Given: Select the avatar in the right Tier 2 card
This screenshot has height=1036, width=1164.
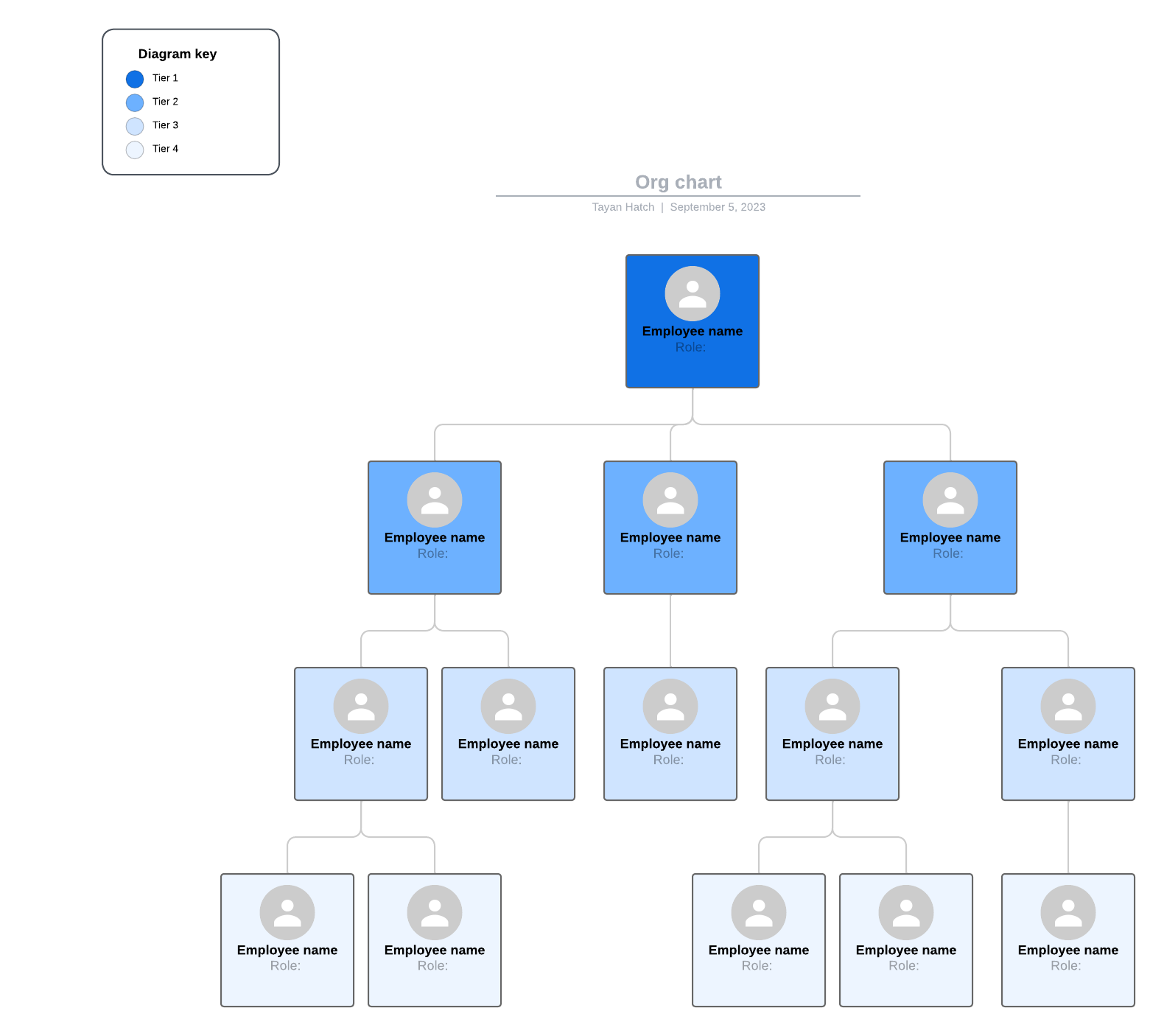Looking at the screenshot, I should (x=950, y=500).
